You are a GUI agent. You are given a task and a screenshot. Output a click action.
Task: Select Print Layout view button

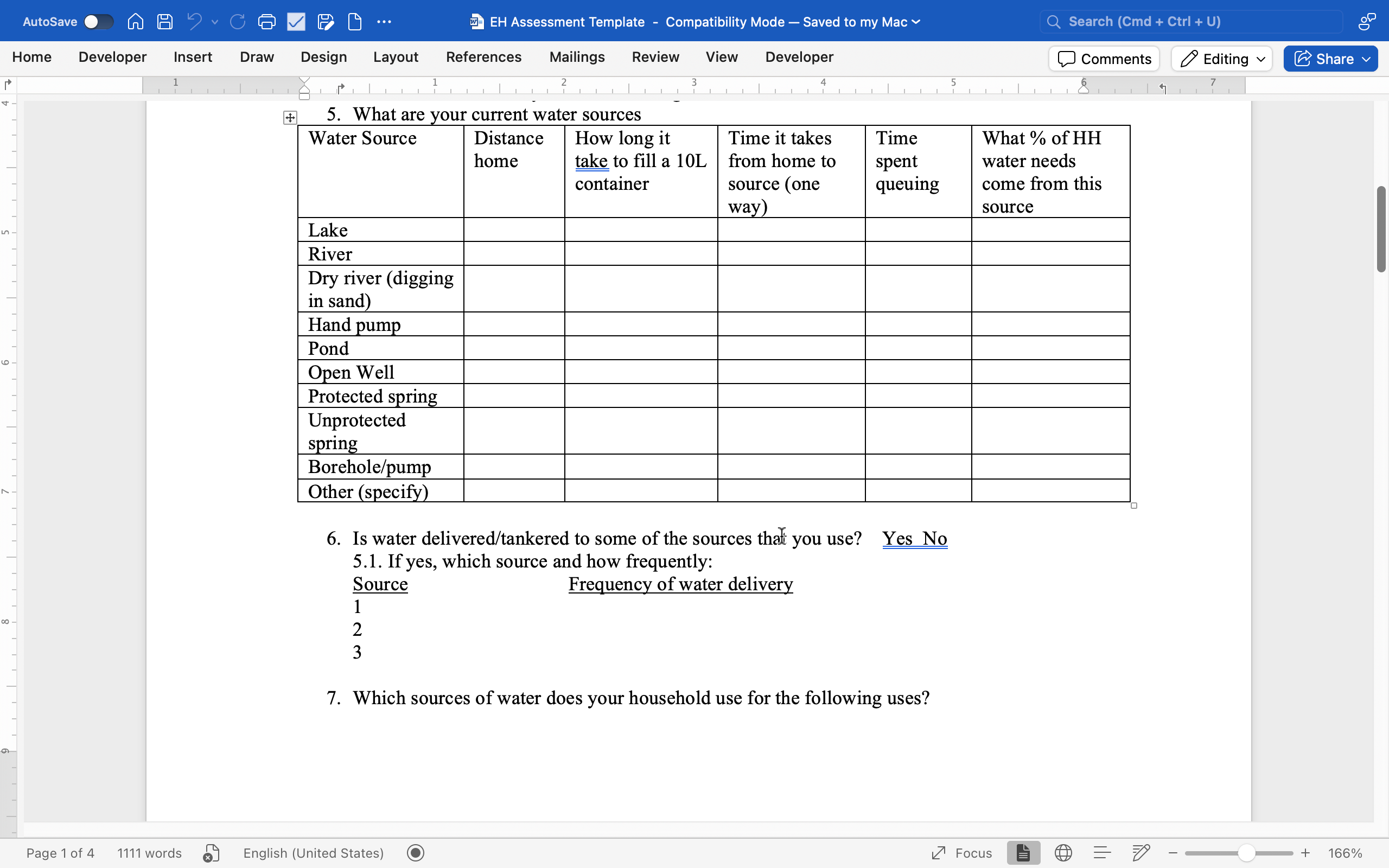tap(1023, 853)
